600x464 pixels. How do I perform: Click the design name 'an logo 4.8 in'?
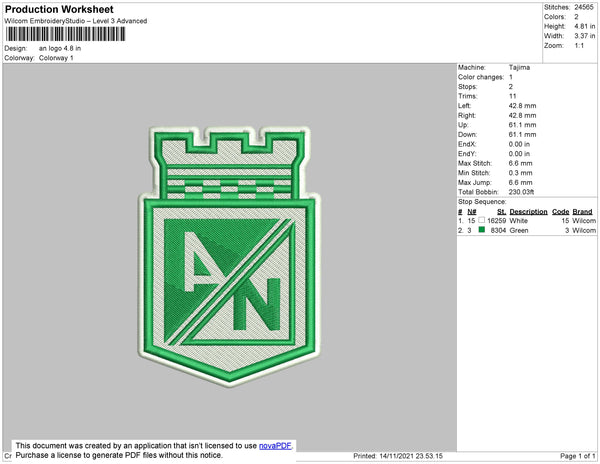(60, 48)
